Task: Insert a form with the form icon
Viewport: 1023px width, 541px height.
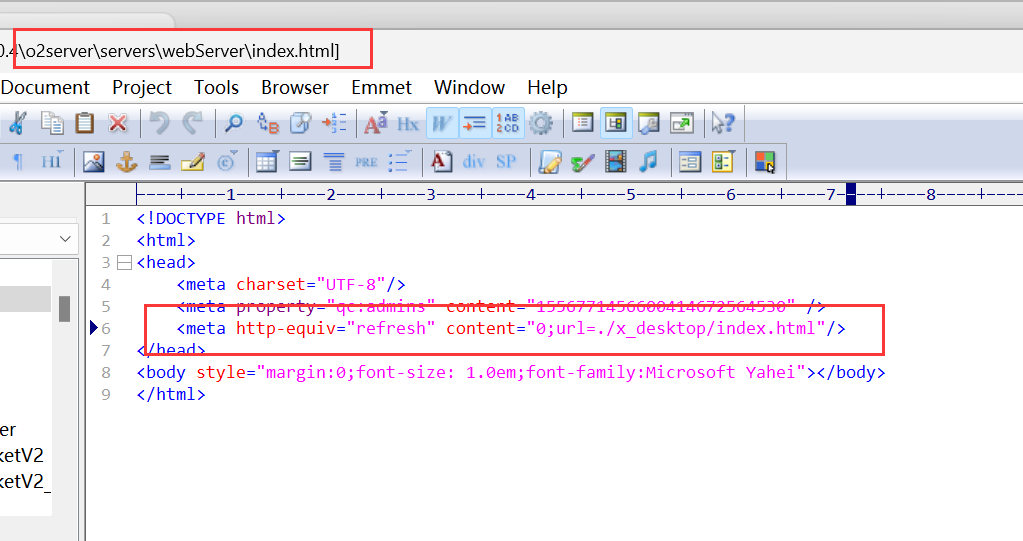Action: pos(690,161)
